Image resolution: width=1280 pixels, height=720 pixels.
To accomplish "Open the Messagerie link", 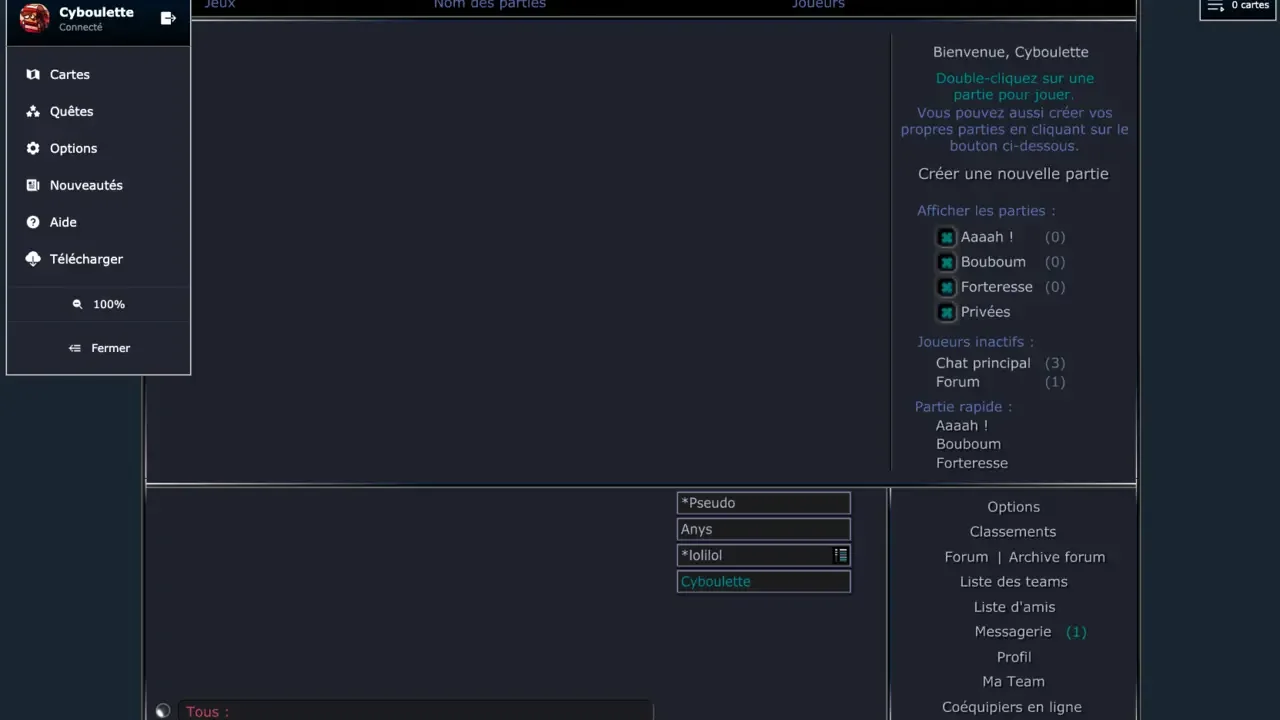I will pyautogui.click(x=1013, y=632).
